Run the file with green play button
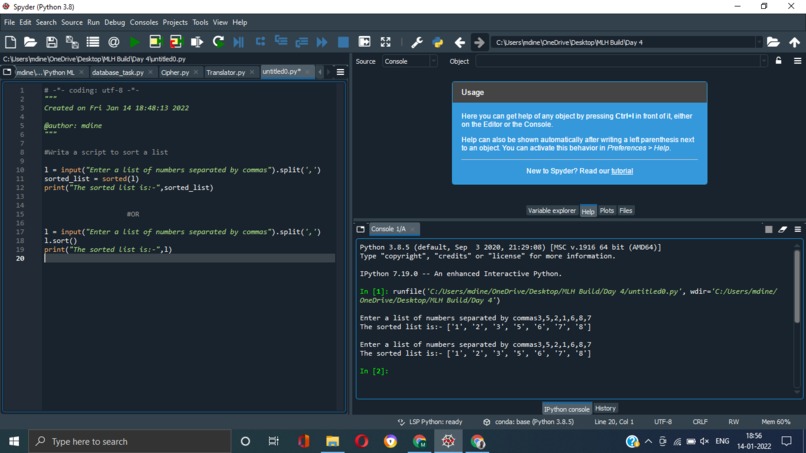Image resolution: width=806 pixels, height=453 pixels. click(135, 42)
